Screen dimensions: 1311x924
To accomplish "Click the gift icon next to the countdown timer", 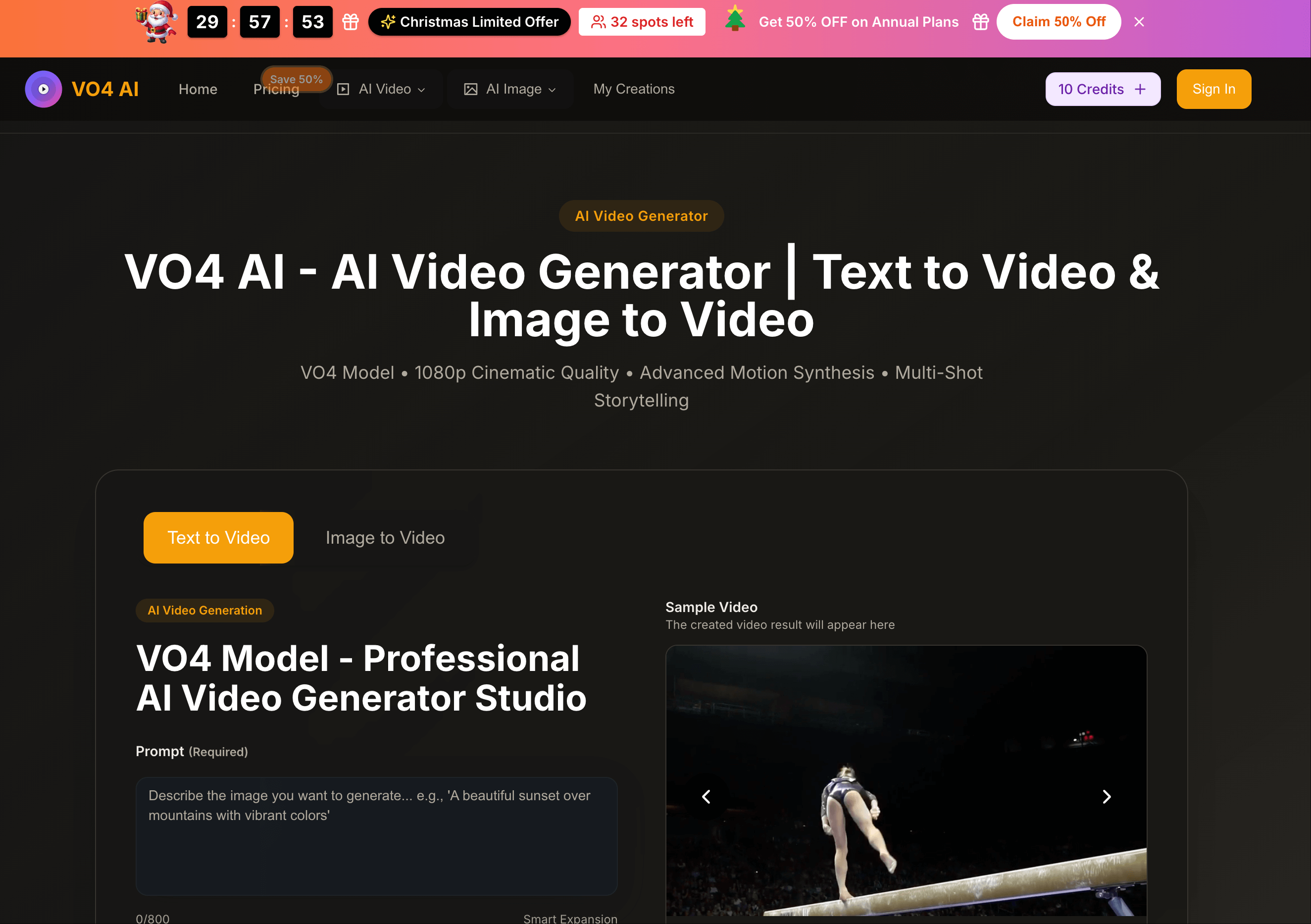I will [x=350, y=22].
